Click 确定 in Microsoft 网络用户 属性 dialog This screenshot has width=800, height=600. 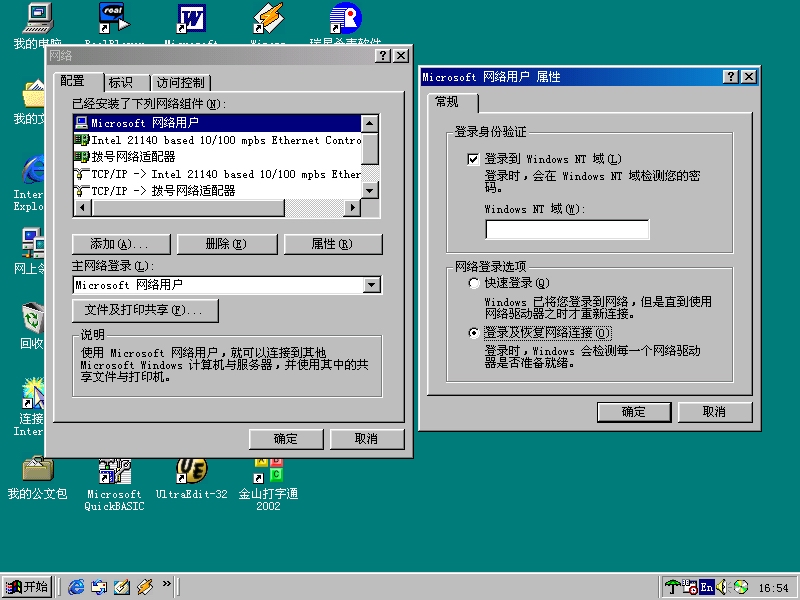pyautogui.click(x=634, y=412)
